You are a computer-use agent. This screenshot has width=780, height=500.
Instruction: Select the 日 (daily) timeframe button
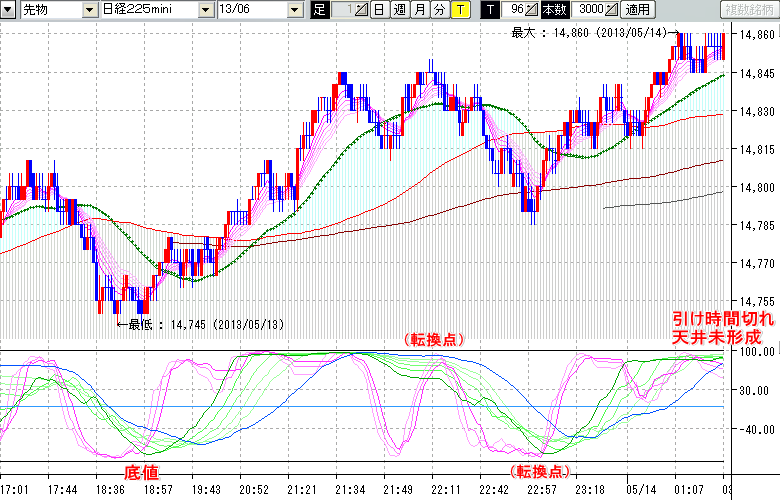(379, 10)
